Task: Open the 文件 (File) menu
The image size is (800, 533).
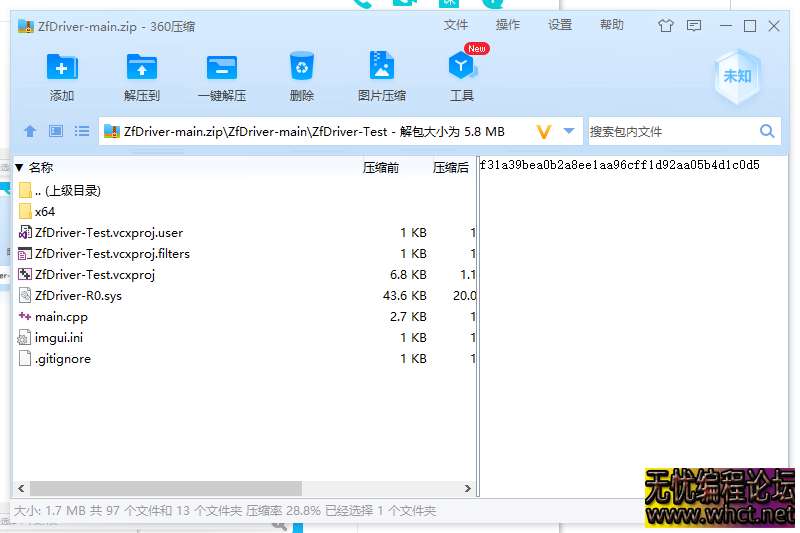Action: click(456, 25)
